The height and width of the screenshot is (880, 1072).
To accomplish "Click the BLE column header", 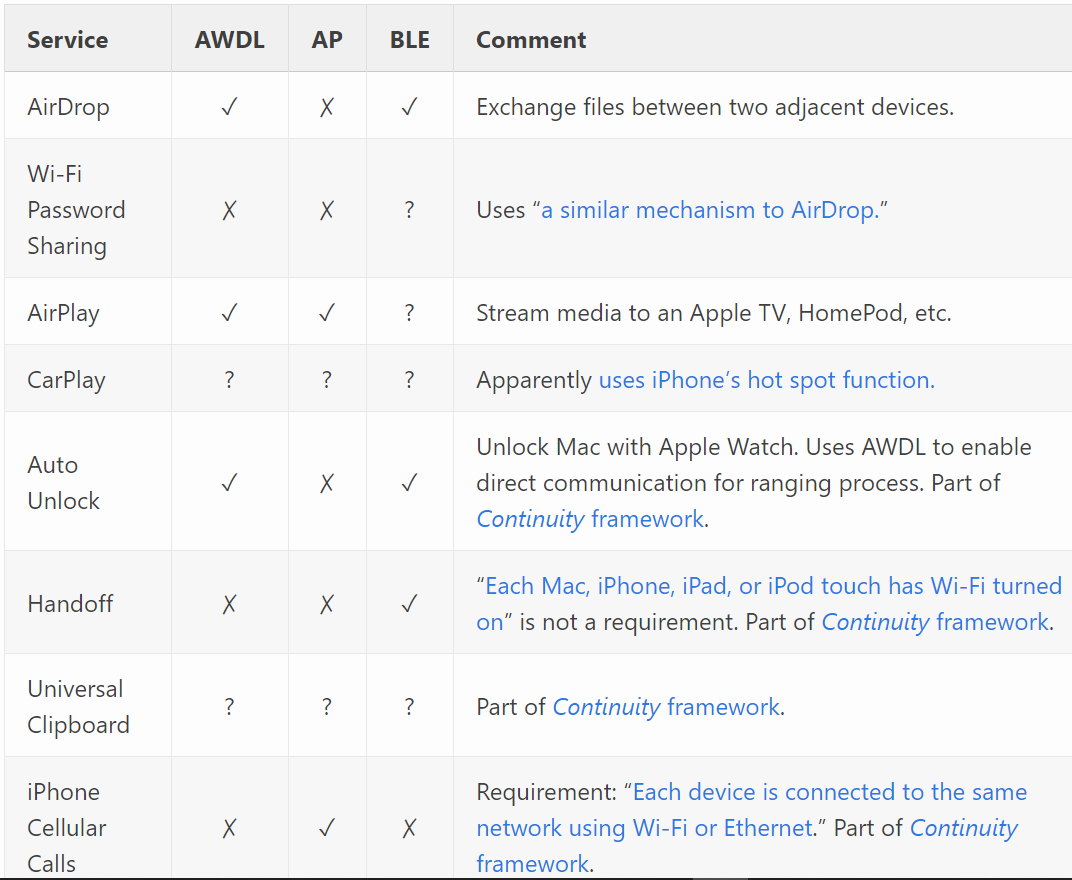I will (409, 40).
